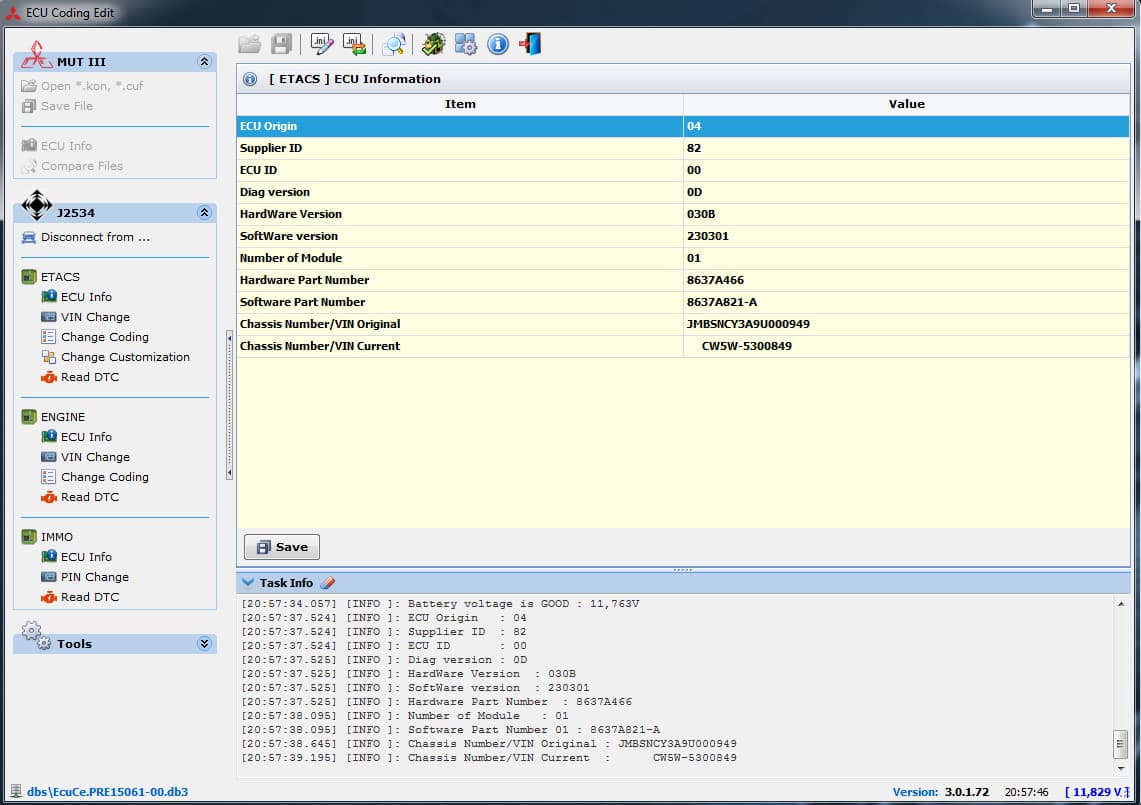This screenshot has height=805, width=1141.
Task: Click the ETACS Read DTC engine icon
Action: 49,377
